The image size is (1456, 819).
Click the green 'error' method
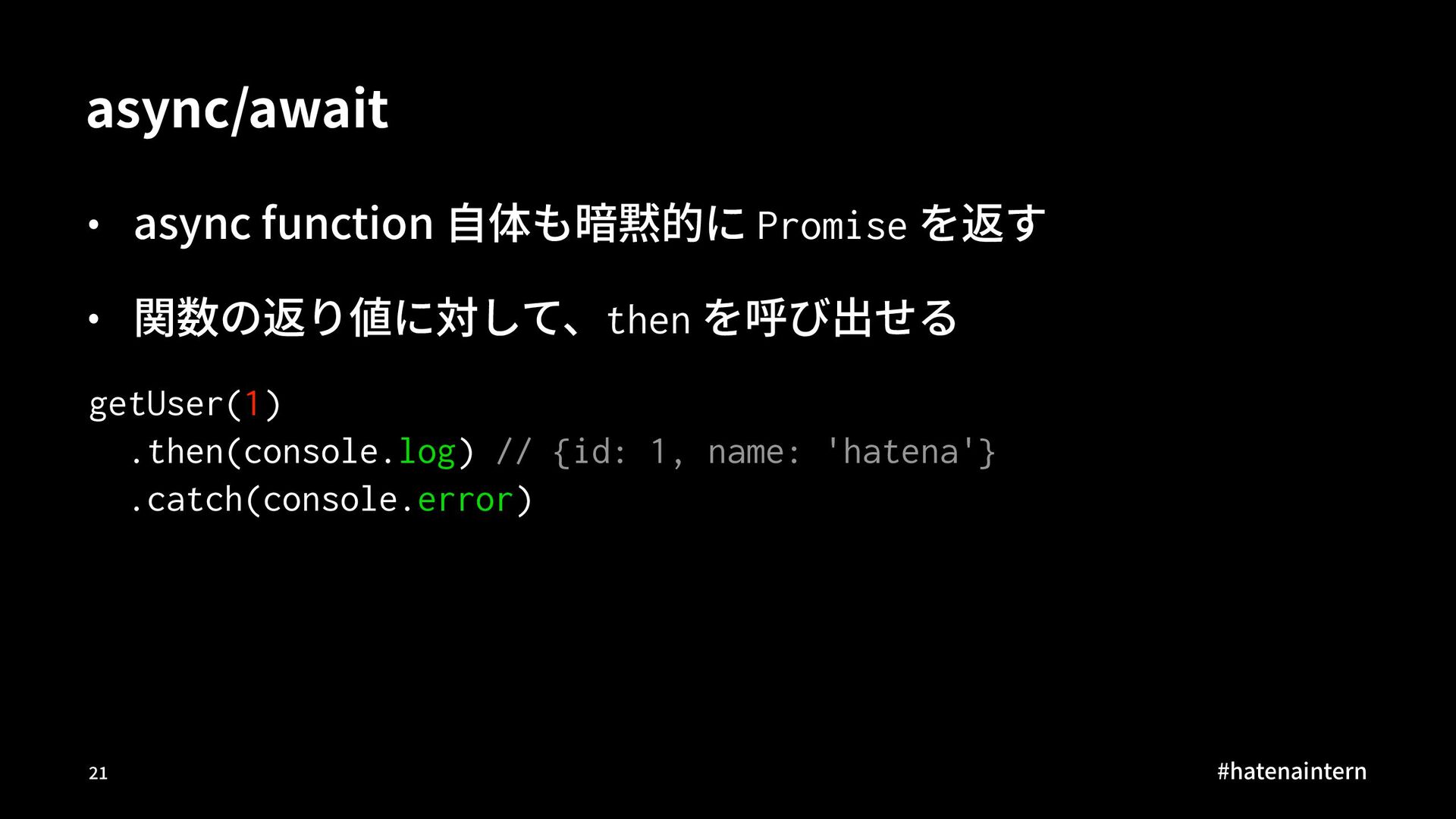tap(466, 500)
